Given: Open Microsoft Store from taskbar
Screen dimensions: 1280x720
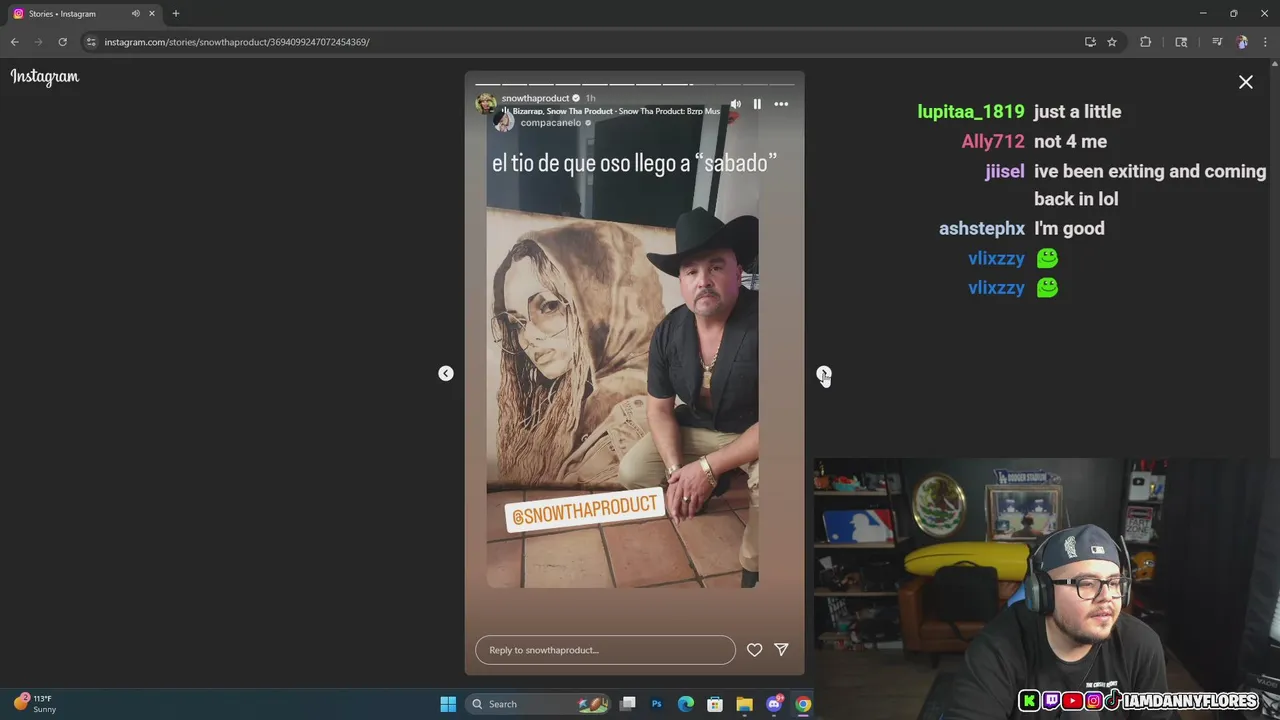Looking at the screenshot, I should tap(715, 704).
